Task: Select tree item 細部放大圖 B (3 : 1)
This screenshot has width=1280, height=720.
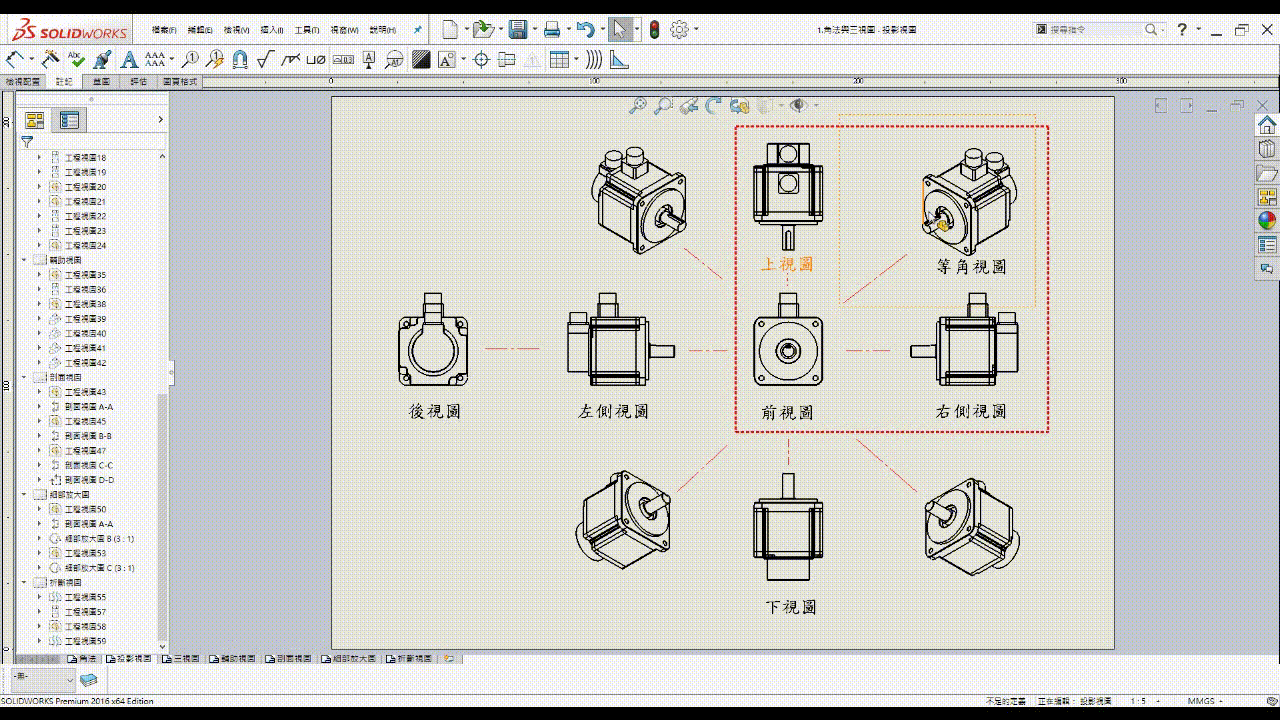Action: click(100, 538)
